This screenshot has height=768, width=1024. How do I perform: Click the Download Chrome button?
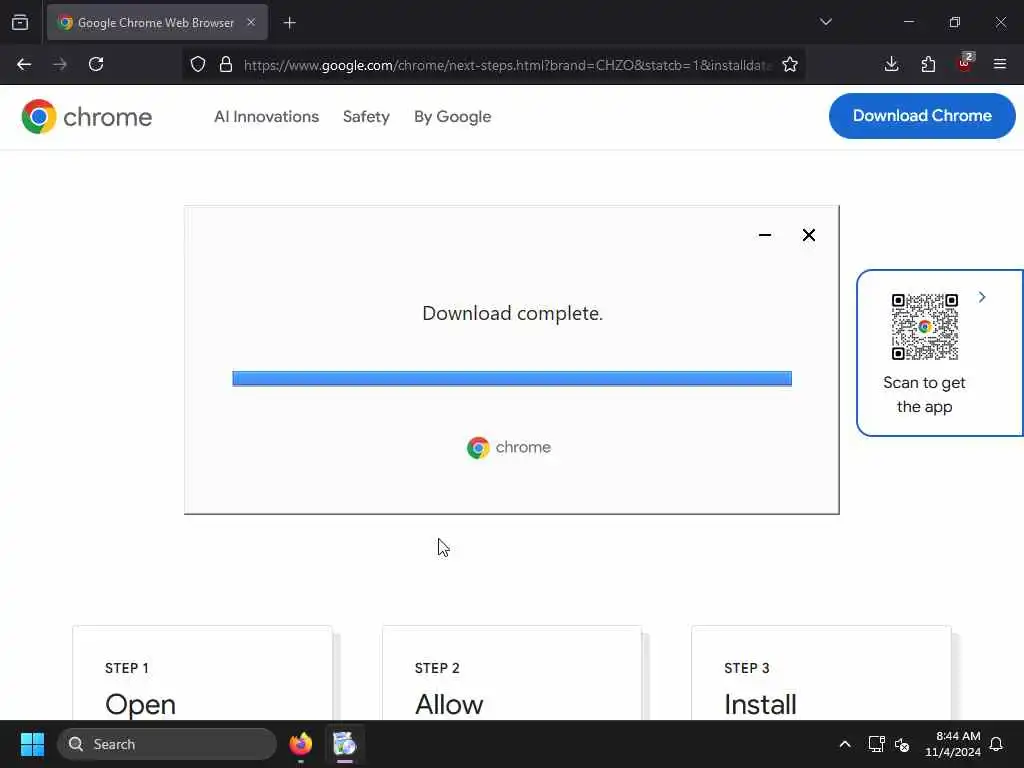922,116
